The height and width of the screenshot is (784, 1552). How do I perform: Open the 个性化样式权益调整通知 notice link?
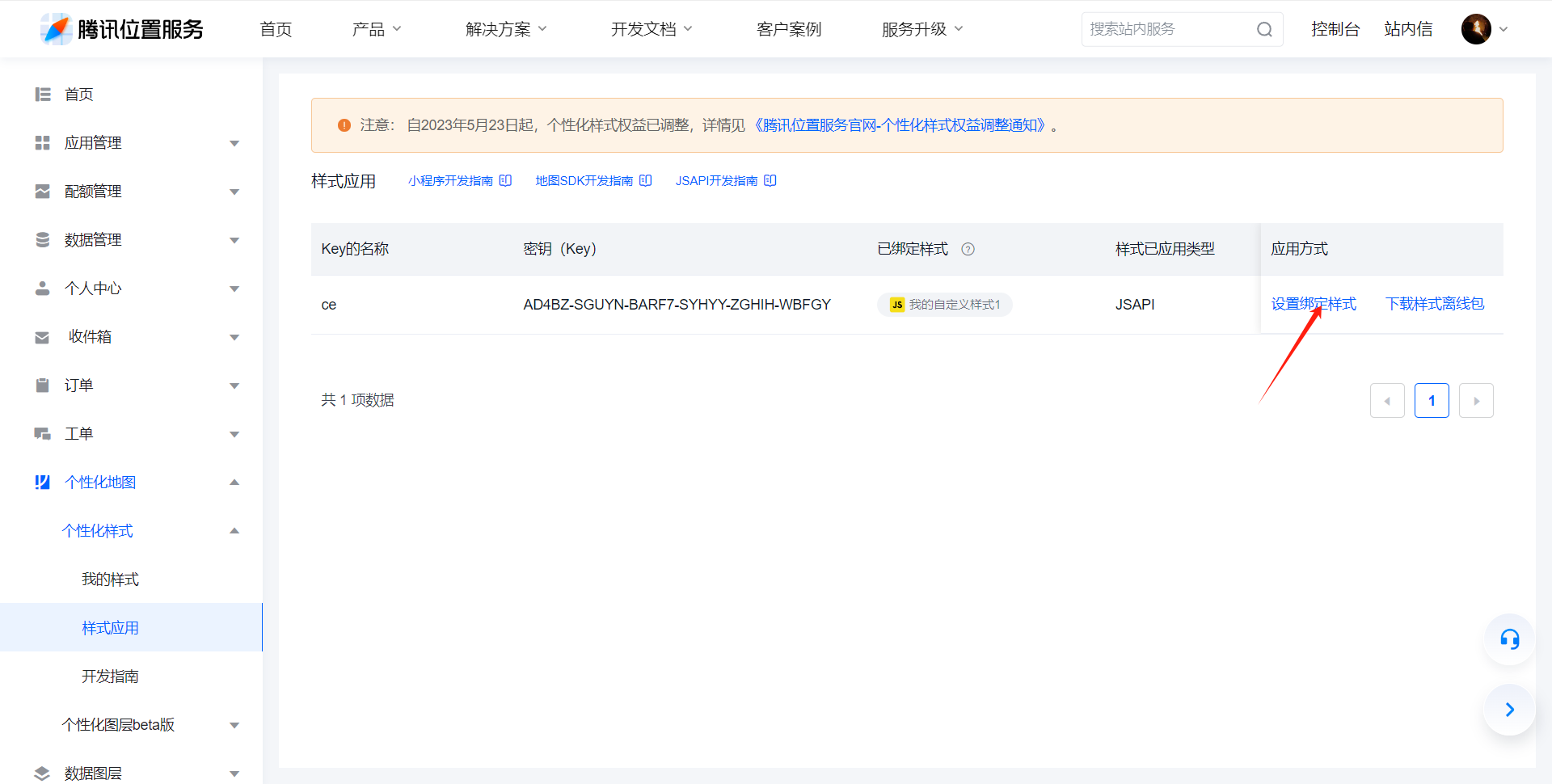point(900,125)
